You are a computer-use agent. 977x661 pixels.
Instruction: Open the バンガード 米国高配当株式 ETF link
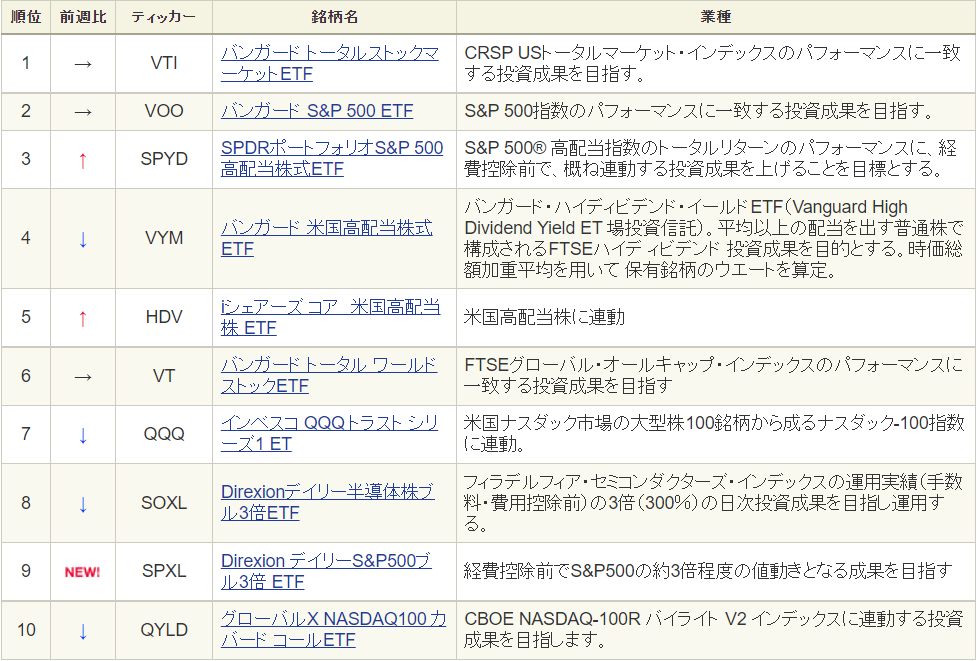pos(326,238)
